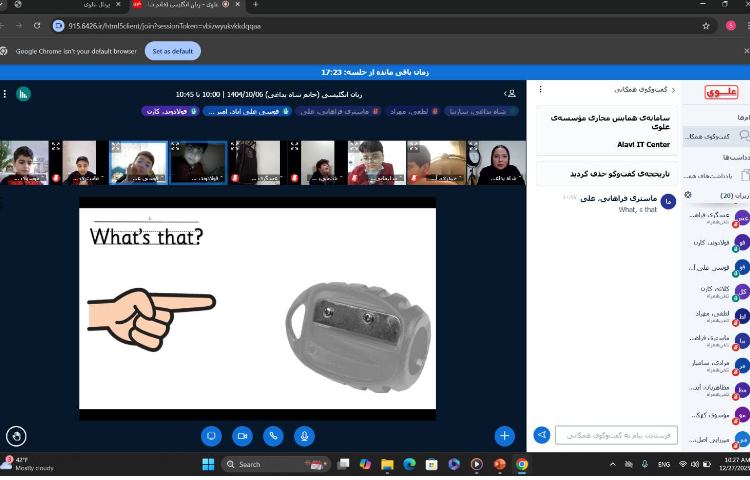This screenshot has width=750, height=480.
Task: Click the screen share button
Action: [x=211, y=436]
